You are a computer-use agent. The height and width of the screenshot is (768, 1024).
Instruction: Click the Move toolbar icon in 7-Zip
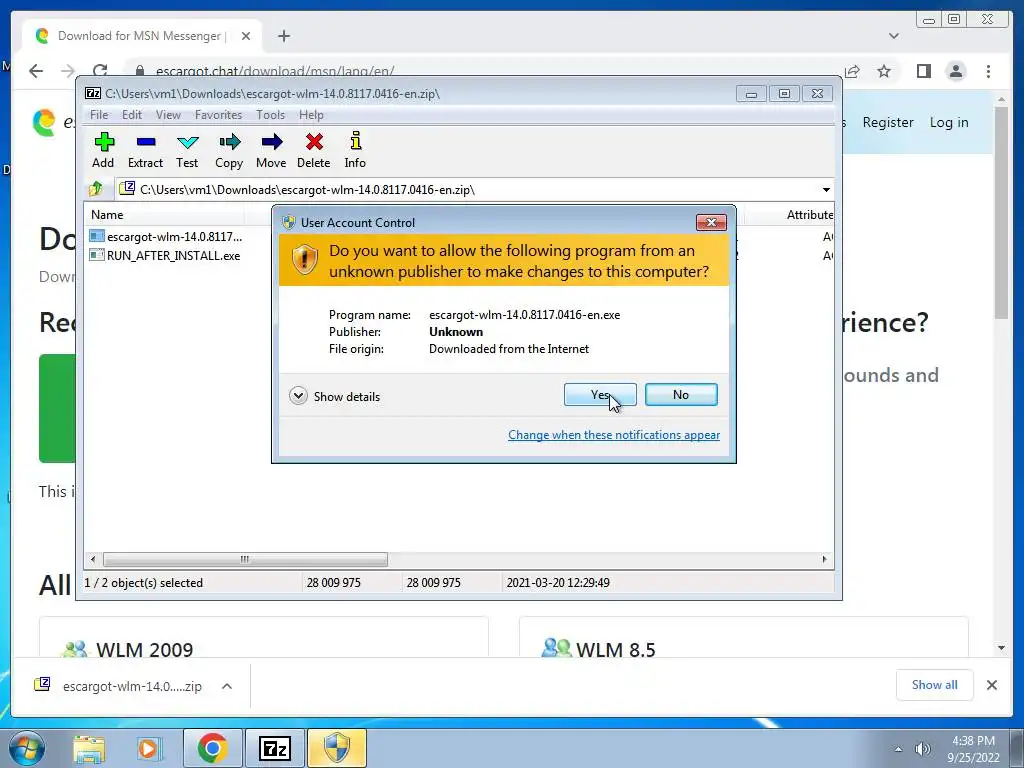(271, 150)
